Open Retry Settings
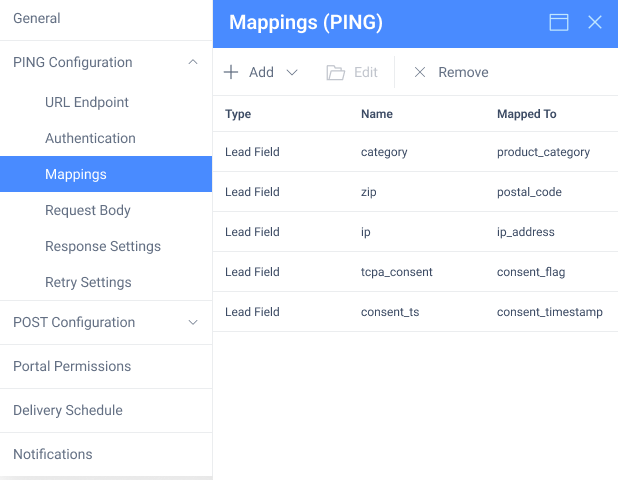The width and height of the screenshot is (618, 480). (106, 282)
